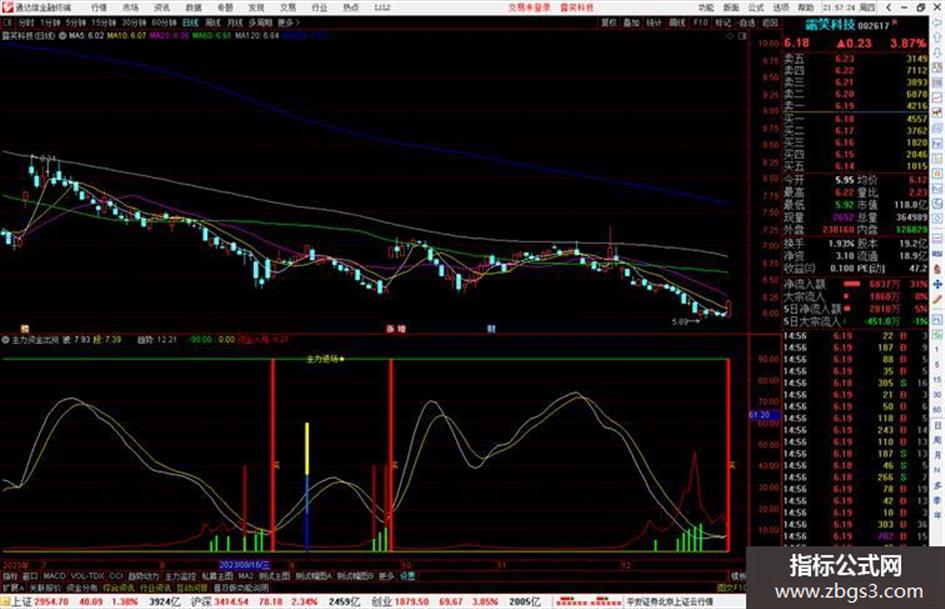Switch chart to 60分钟 period
The width and height of the screenshot is (945, 609).
pyautogui.click(x=164, y=22)
